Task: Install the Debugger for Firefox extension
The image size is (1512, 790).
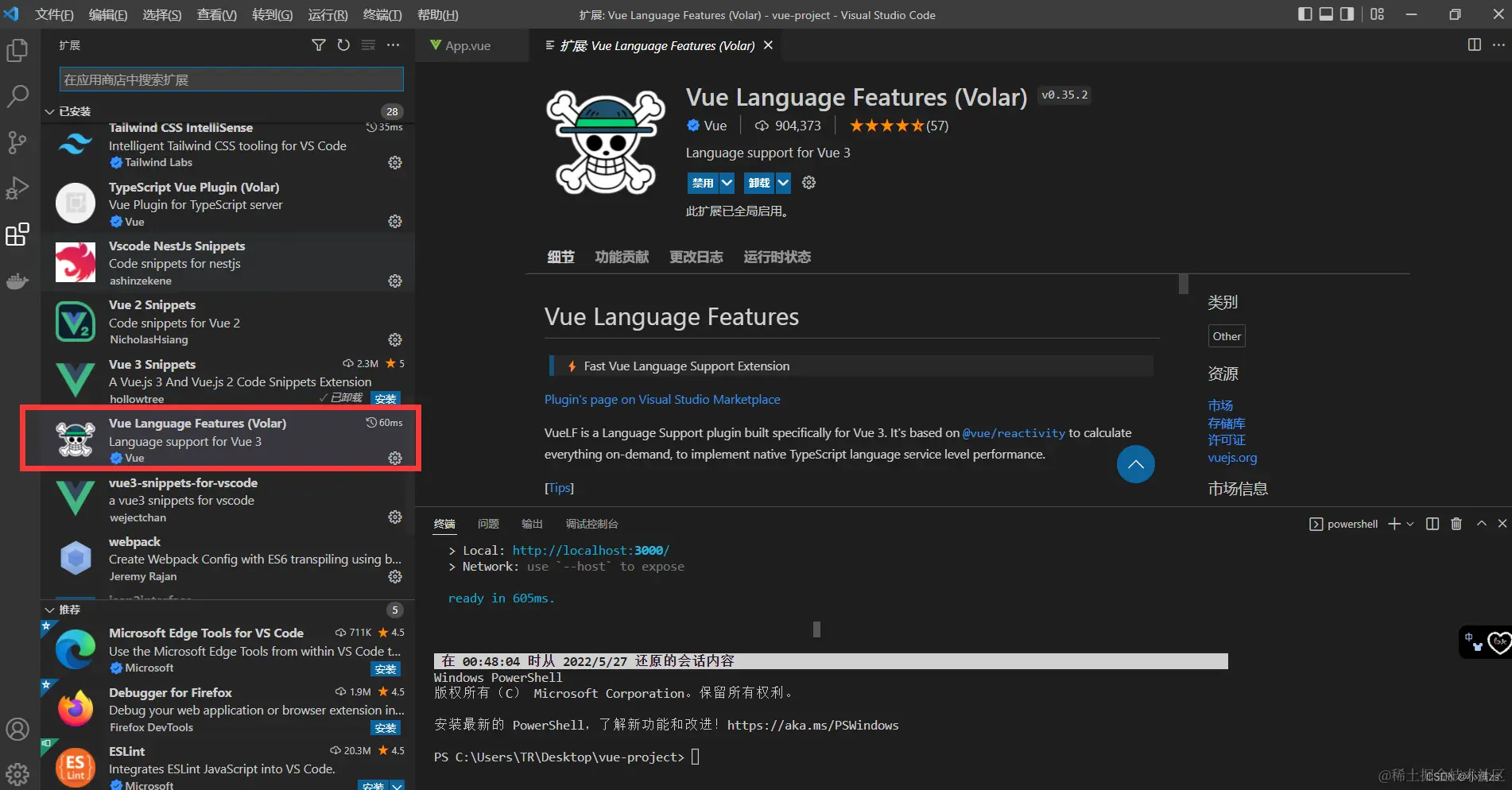Action: 386,728
